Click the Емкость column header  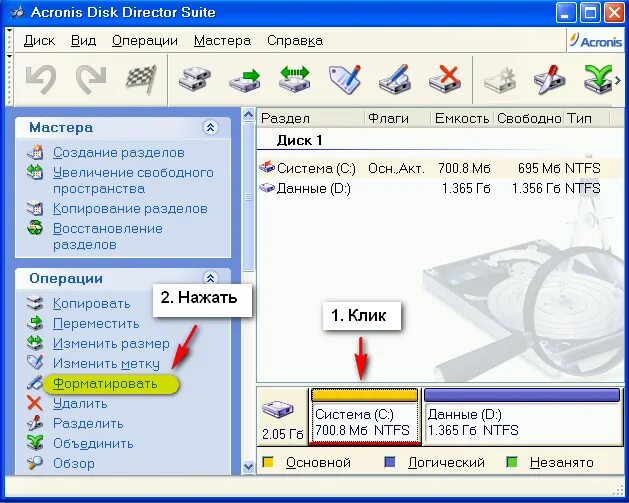(462, 118)
